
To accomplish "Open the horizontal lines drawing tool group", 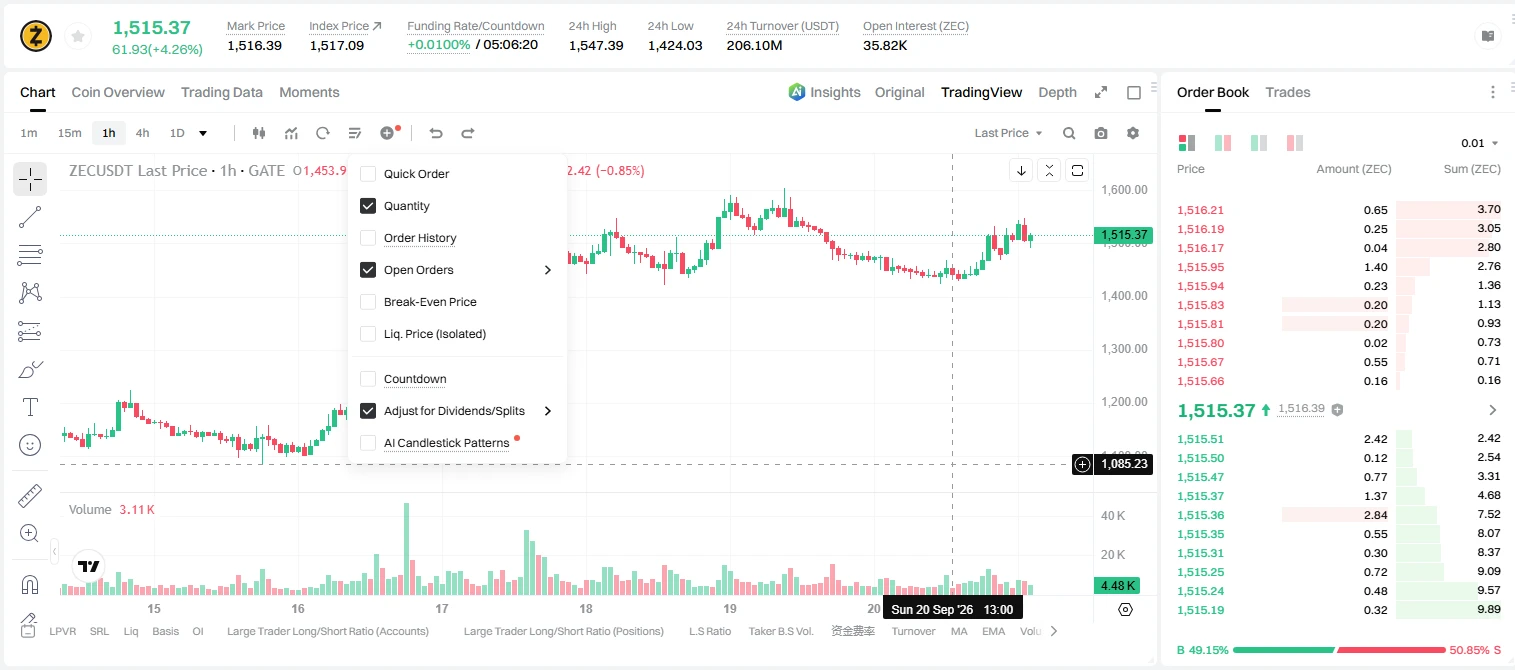I will pyautogui.click(x=30, y=255).
